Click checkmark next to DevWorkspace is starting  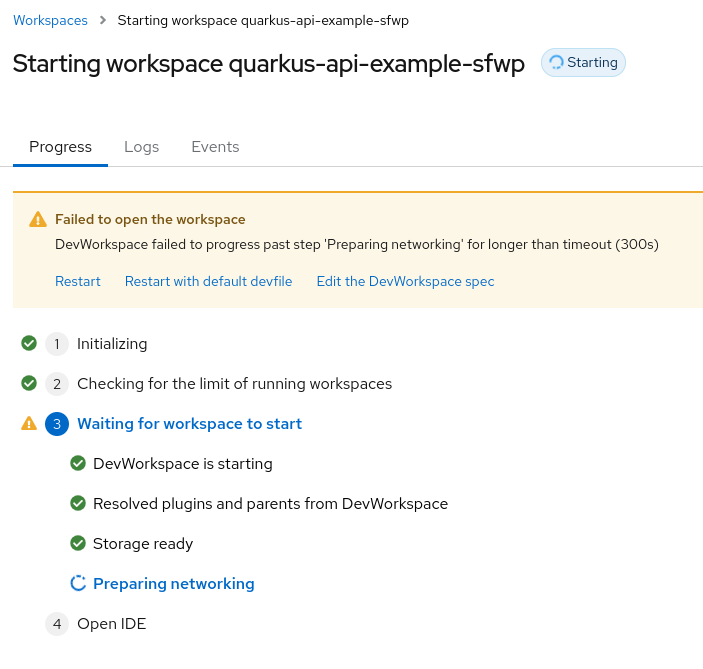coord(77,463)
